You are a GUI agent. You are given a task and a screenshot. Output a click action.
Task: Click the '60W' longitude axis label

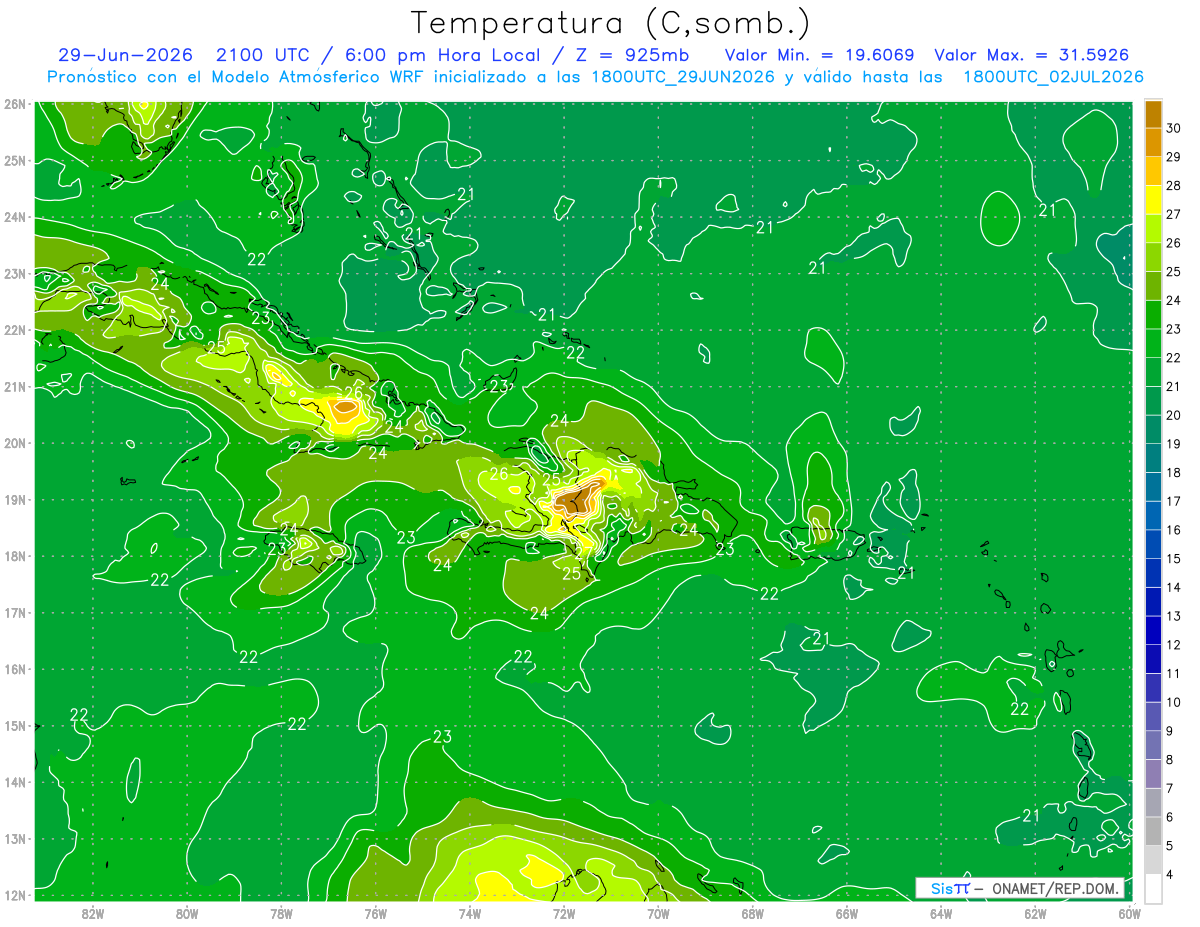1130,912
